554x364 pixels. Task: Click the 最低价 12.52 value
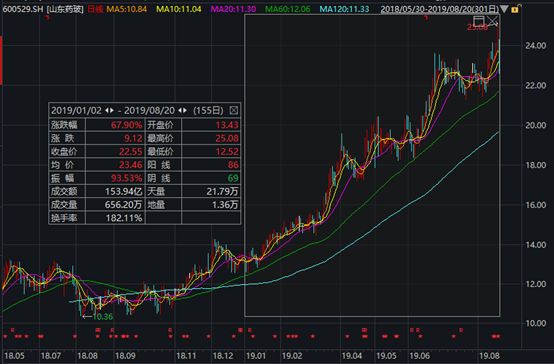(227, 152)
